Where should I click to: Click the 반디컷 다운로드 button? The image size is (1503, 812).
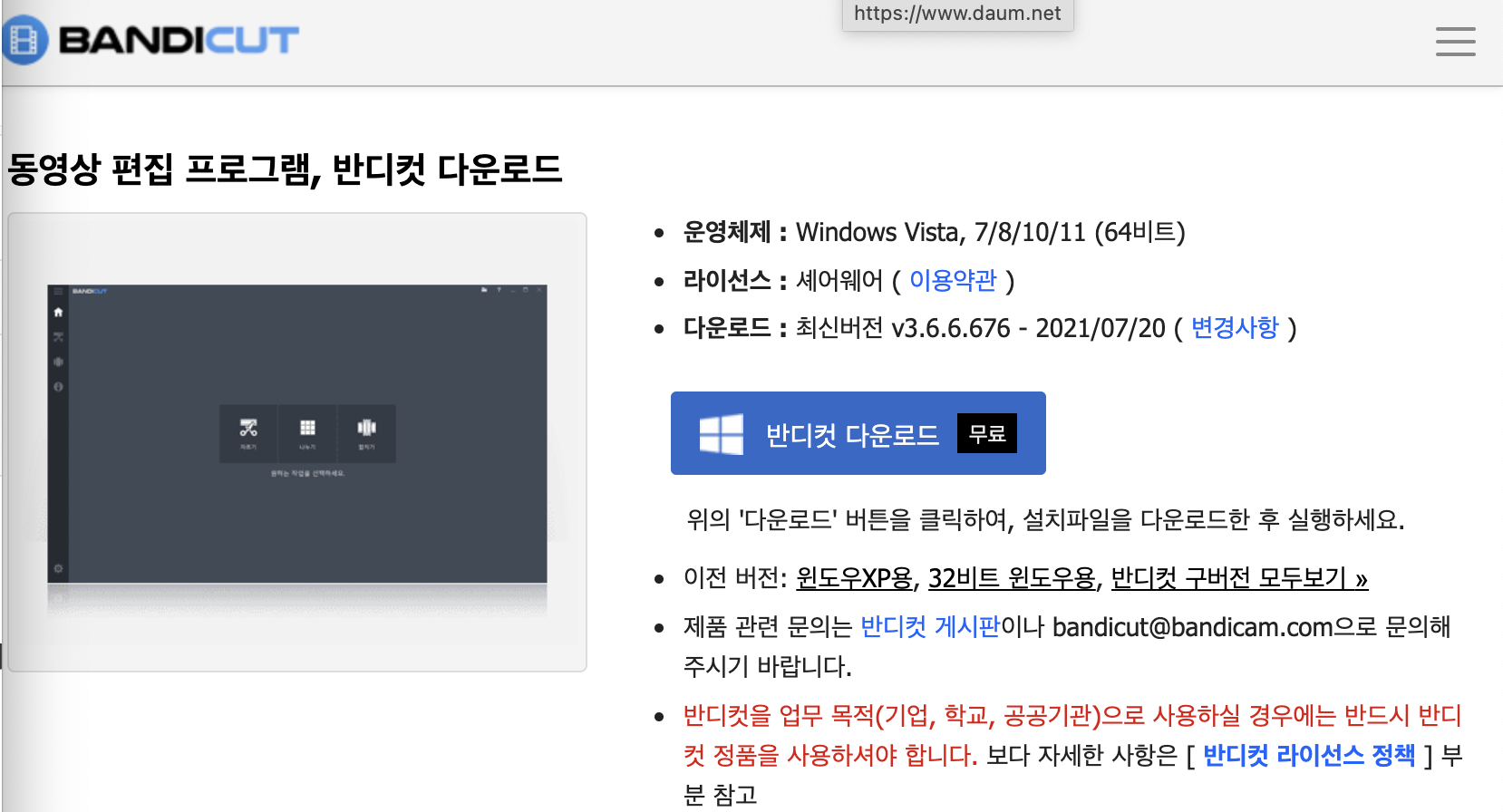pos(858,433)
